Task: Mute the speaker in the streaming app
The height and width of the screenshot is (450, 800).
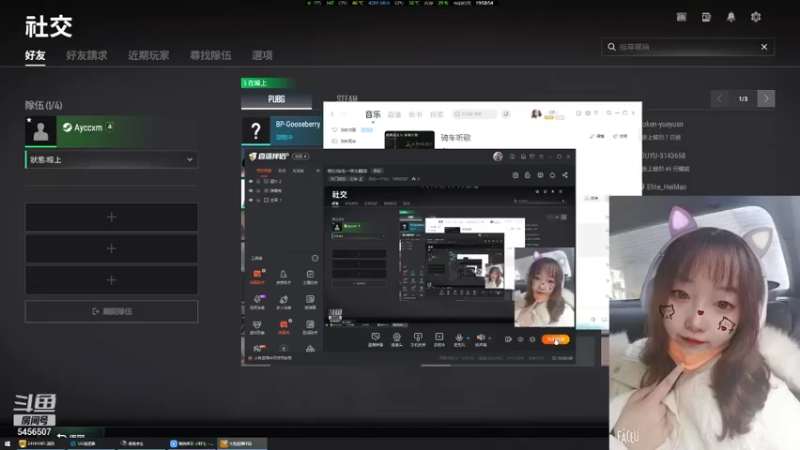Action: [x=481, y=338]
